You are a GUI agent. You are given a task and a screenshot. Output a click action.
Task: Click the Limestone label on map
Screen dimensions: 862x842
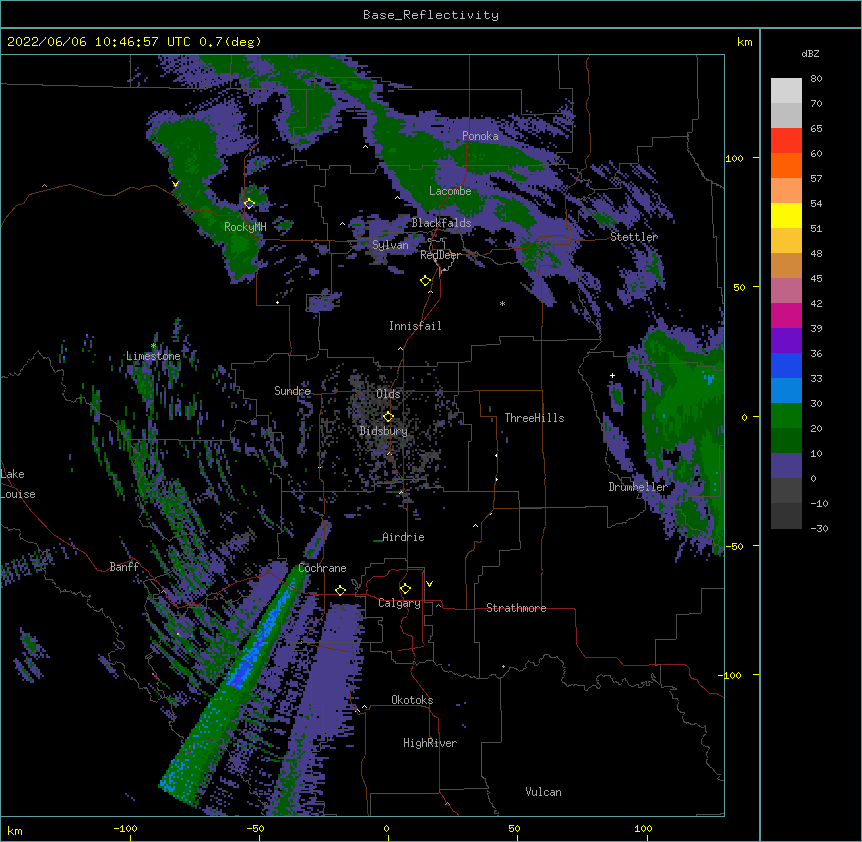pos(153,356)
